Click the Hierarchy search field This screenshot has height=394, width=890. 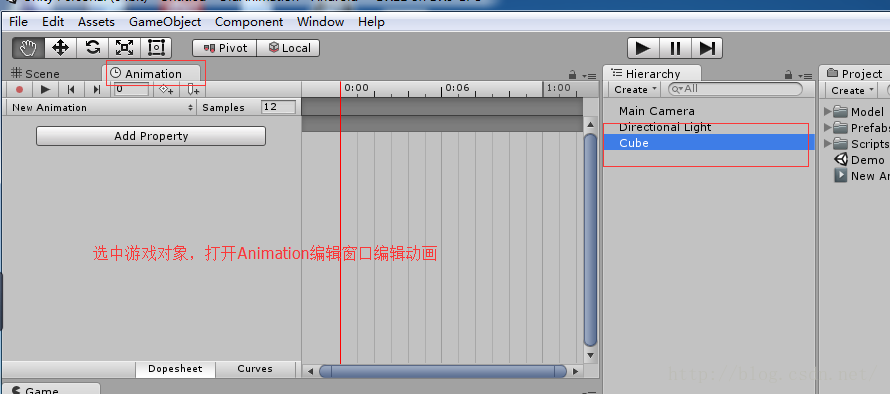click(x=735, y=89)
